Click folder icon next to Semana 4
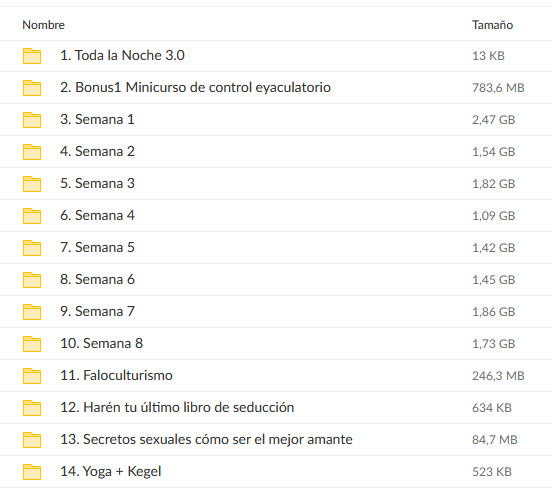The height and width of the screenshot is (497, 552). [32, 216]
